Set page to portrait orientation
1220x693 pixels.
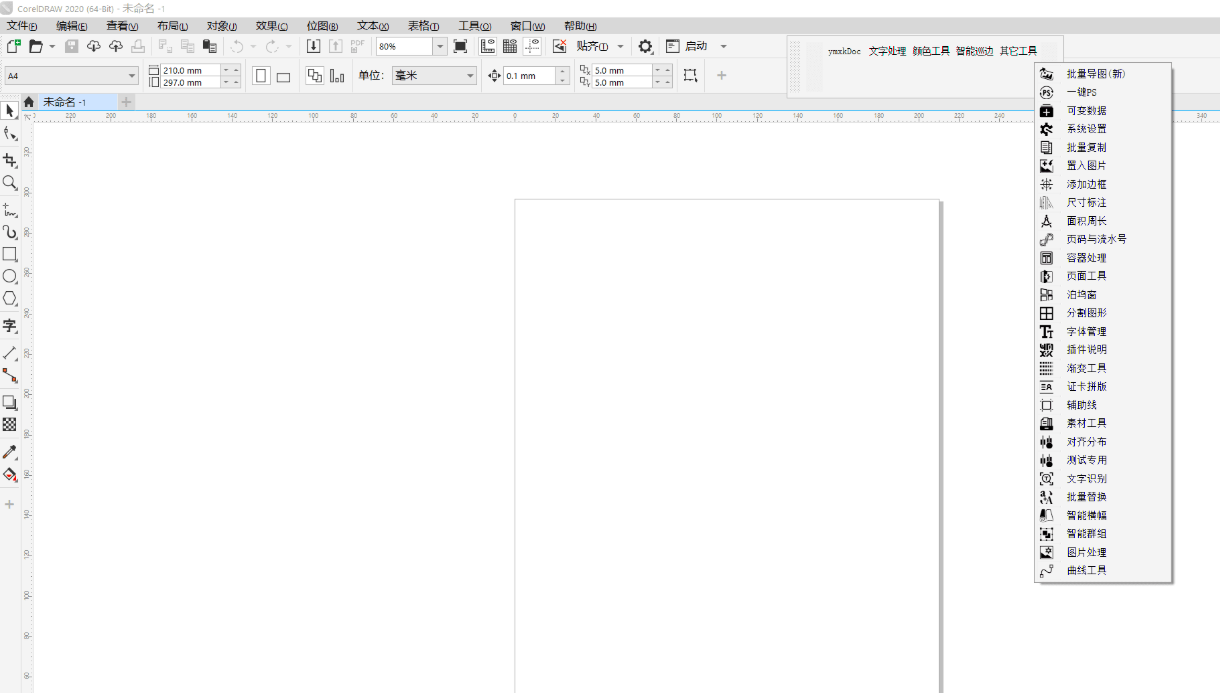coord(261,76)
